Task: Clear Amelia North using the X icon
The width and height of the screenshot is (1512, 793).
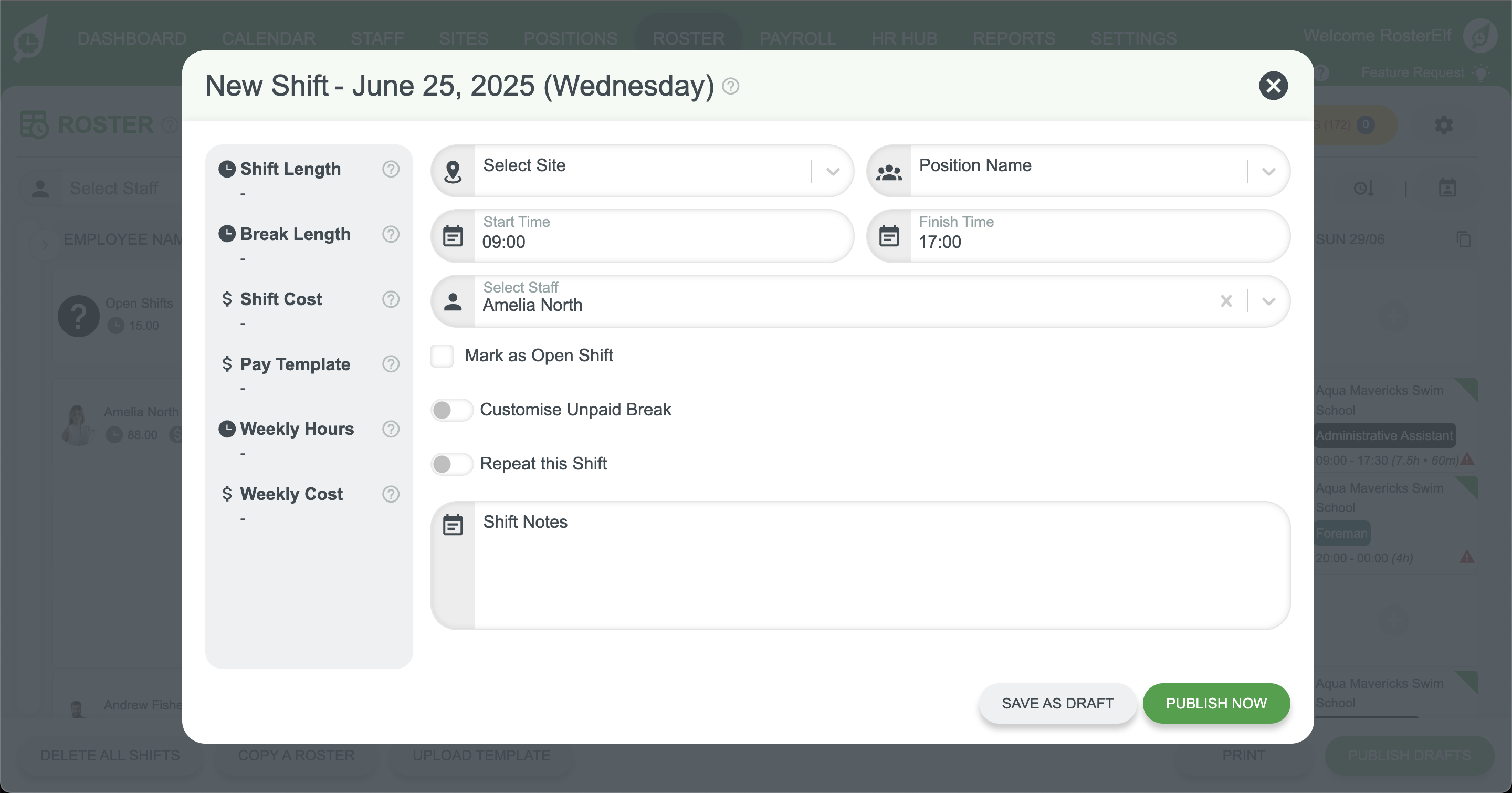Action: [1226, 301]
